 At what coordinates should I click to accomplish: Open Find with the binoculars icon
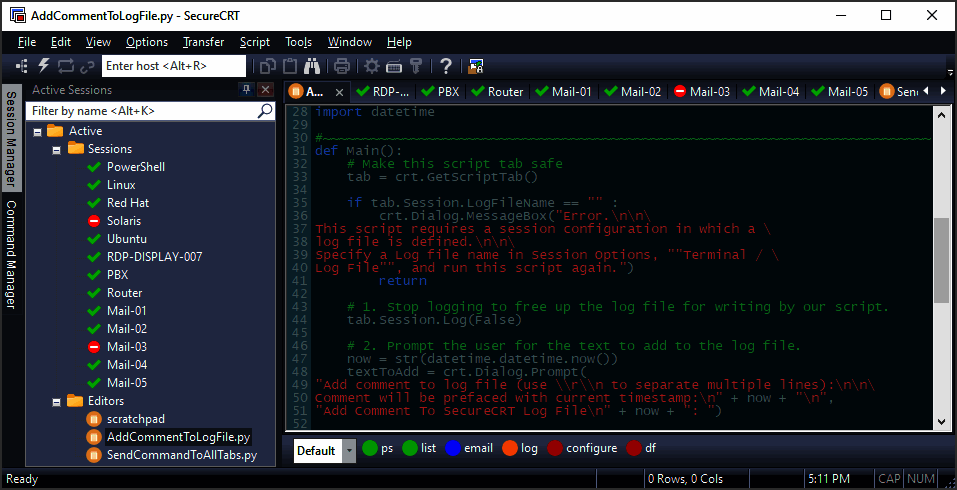point(312,66)
